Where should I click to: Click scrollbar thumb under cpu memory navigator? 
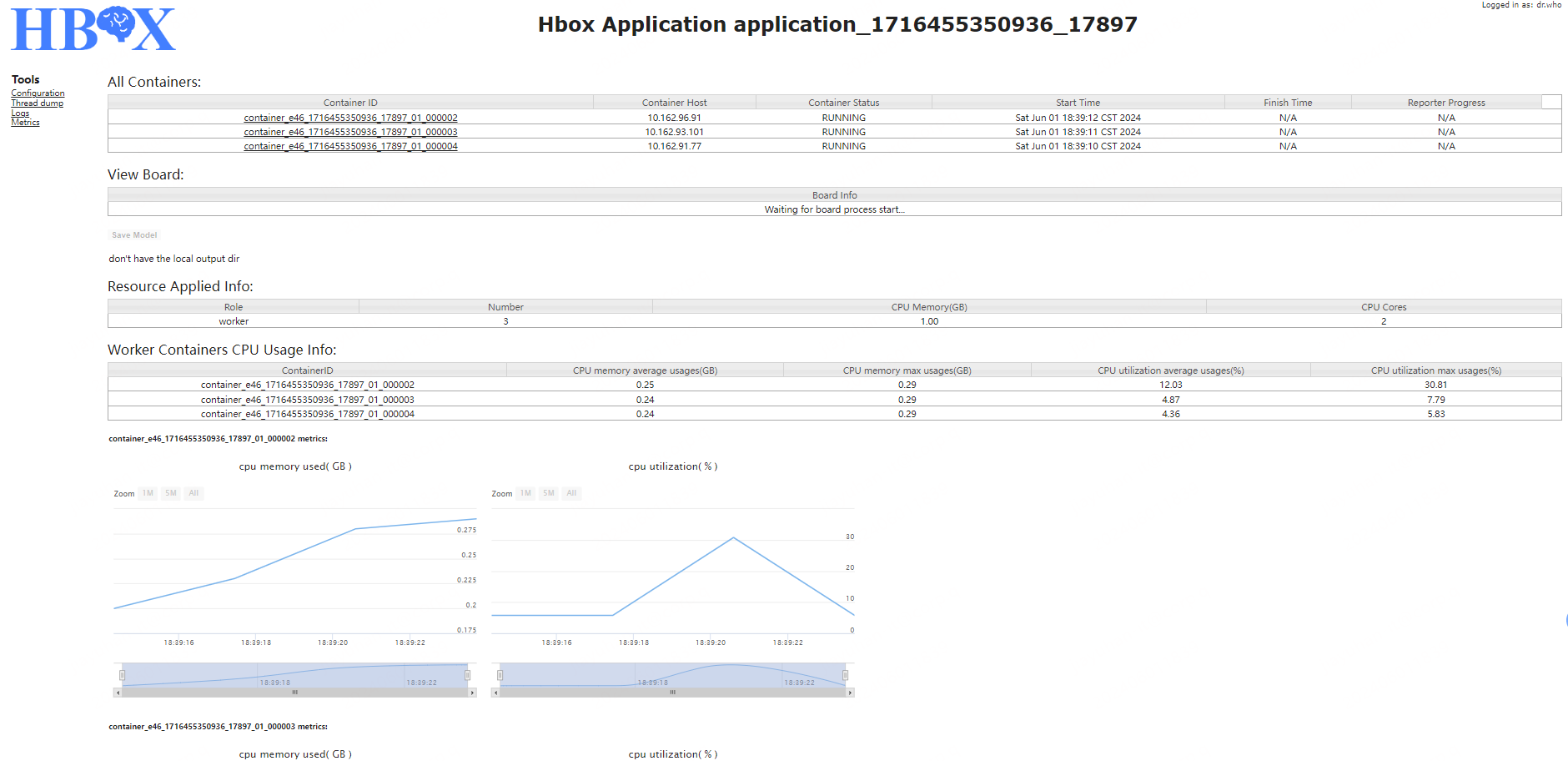294,693
